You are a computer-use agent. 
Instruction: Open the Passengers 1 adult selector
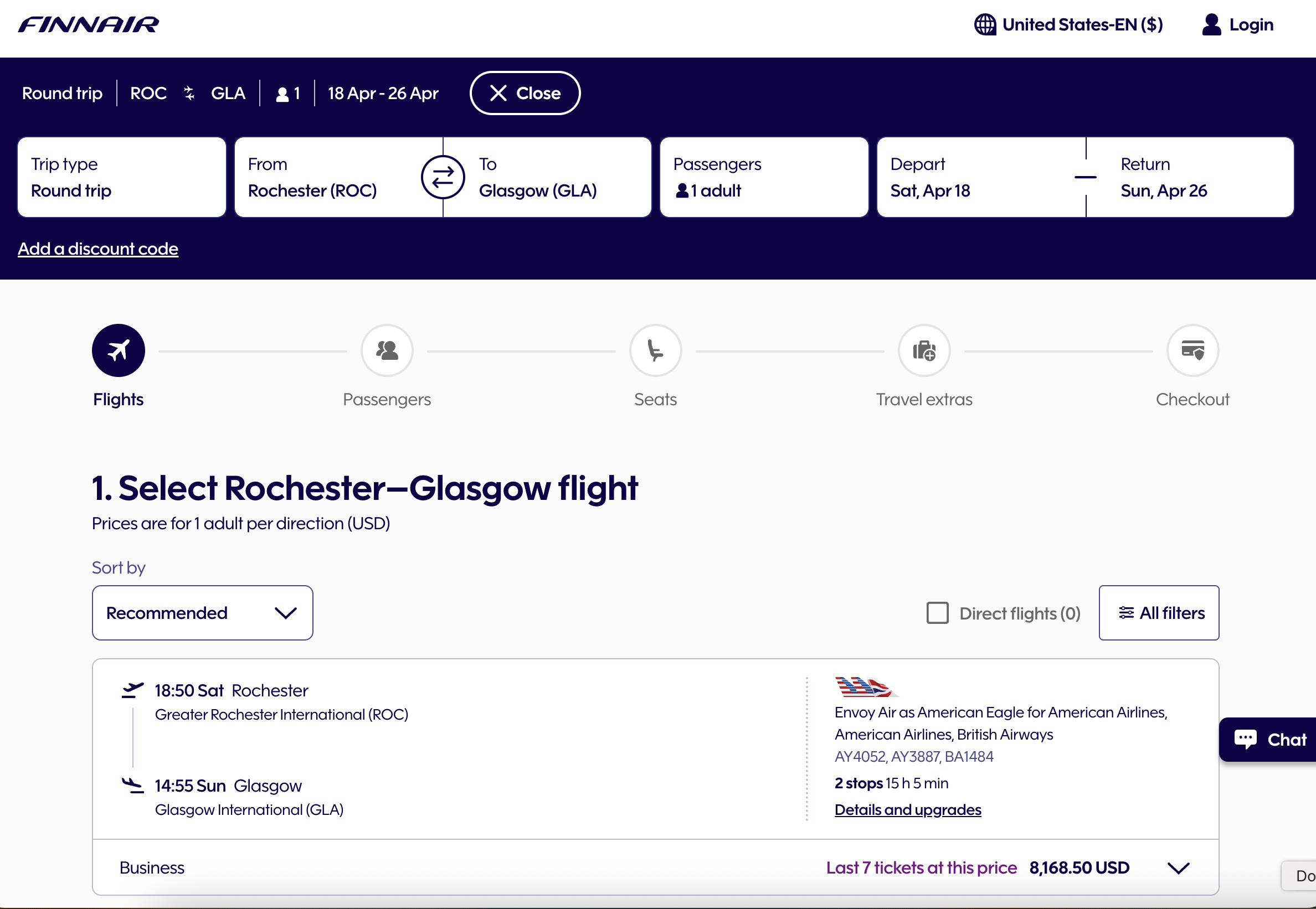pyautogui.click(x=763, y=177)
